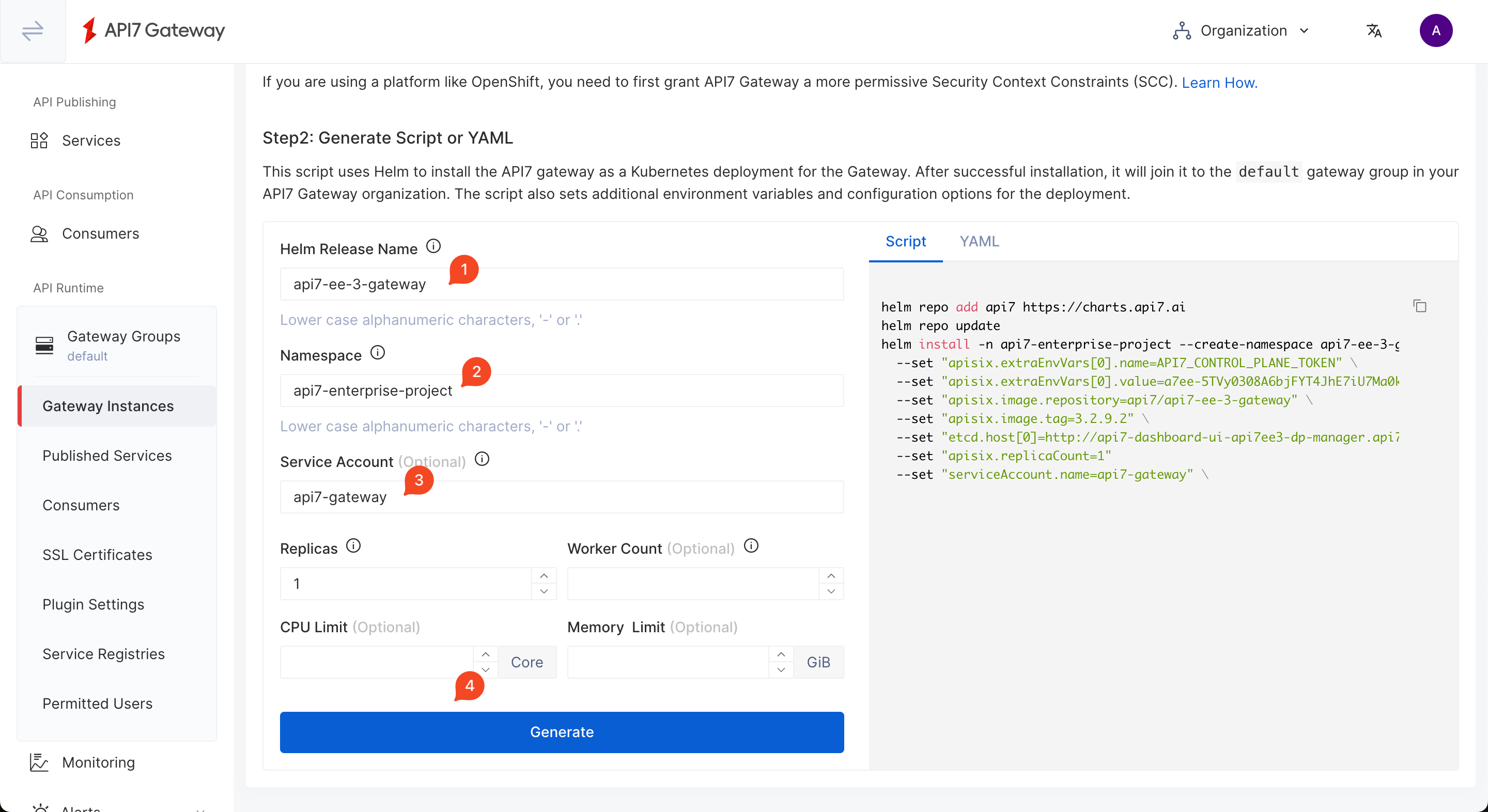Decrease CPU Limit with down arrow
The image size is (1488, 812).
click(486, 670)
